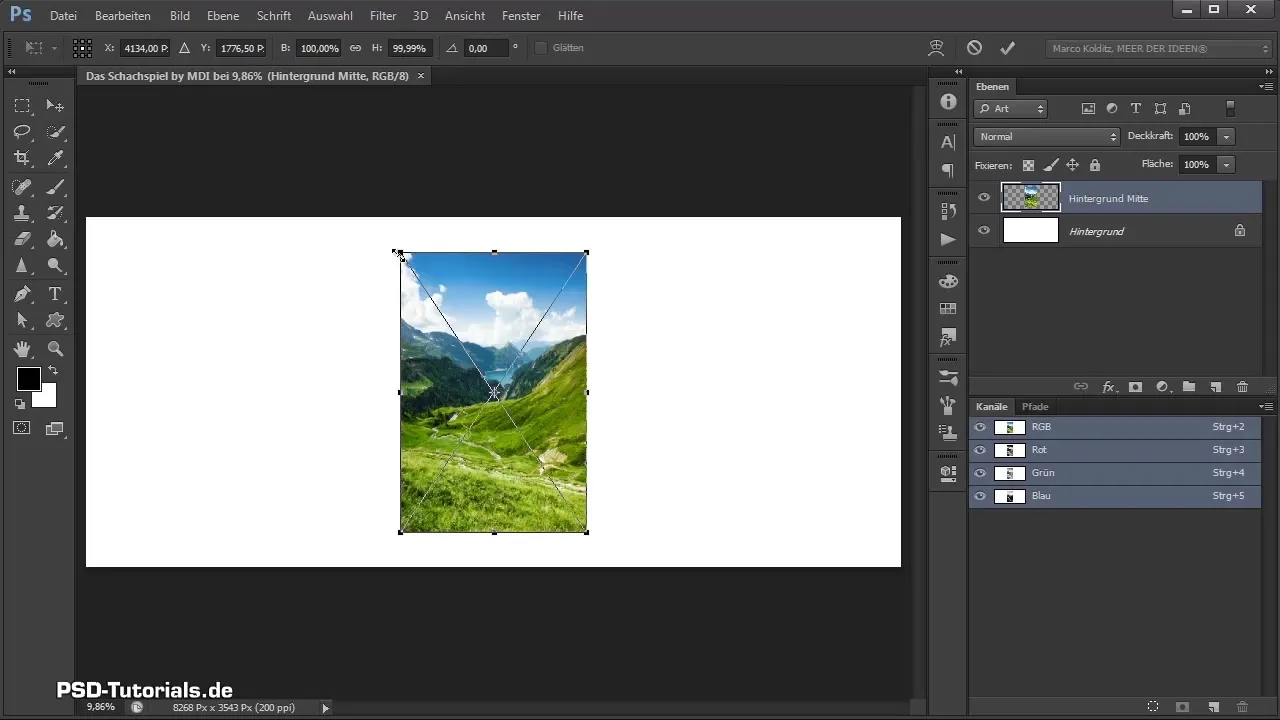Open the status bar info arrow

point(325,707)
